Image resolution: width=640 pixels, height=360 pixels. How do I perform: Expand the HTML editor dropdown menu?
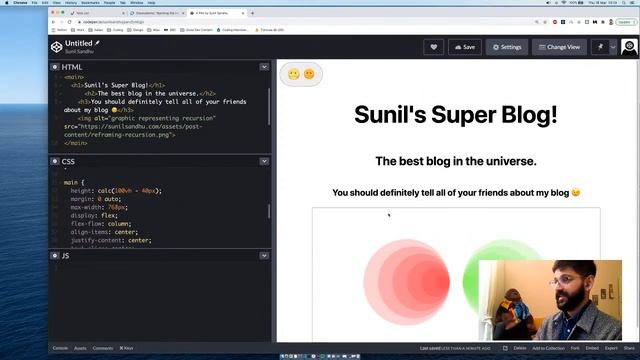click(x=264, y=67)
